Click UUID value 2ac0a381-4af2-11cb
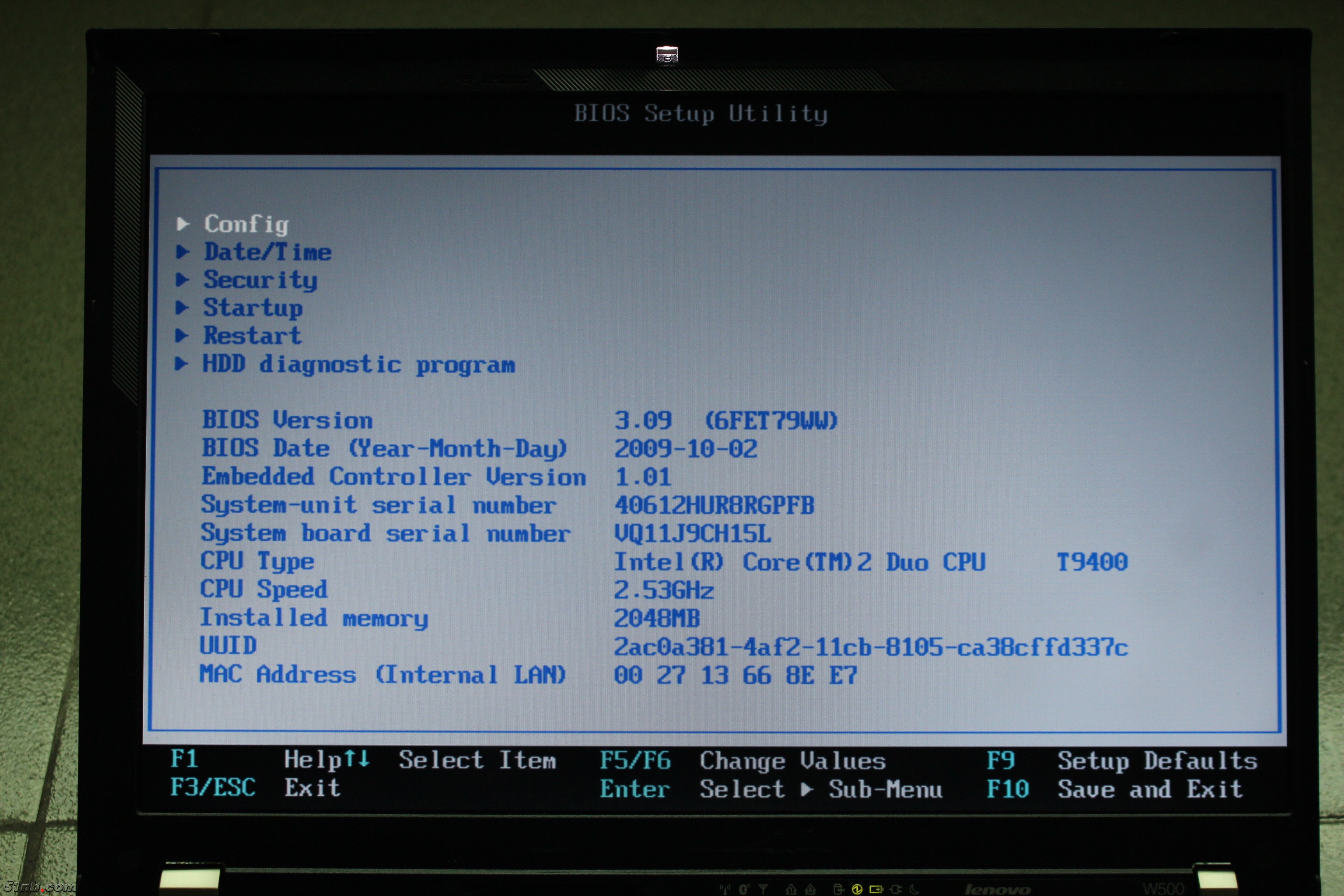Image resolution: width=1344 pixels, height=896 pixels. click(871, 647)
